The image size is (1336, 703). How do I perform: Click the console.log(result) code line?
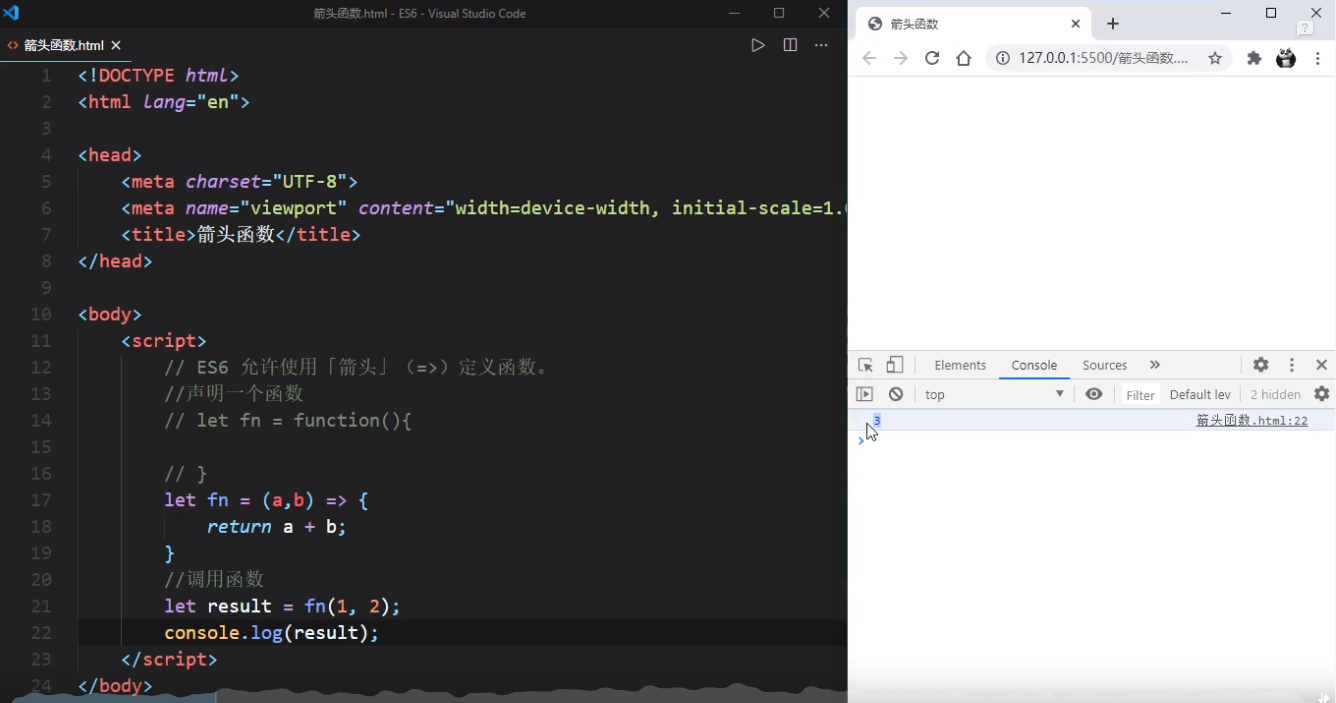point(272,633)
